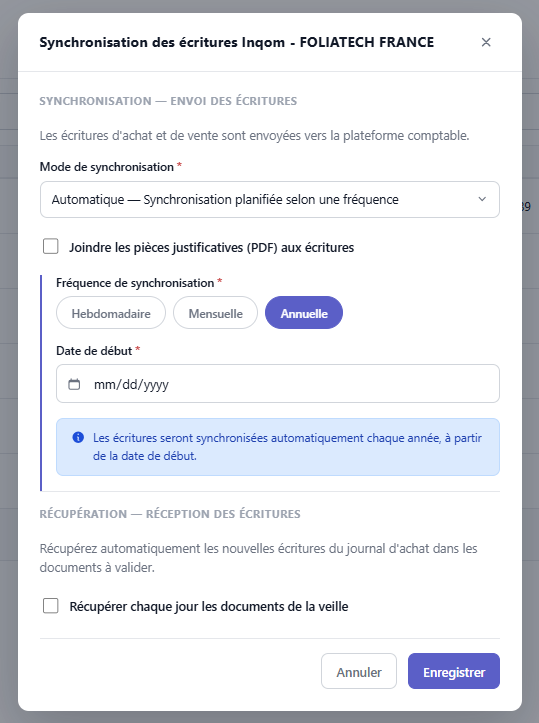Click the calendar icon in date field
539x723 pixels.
(74, 384)
